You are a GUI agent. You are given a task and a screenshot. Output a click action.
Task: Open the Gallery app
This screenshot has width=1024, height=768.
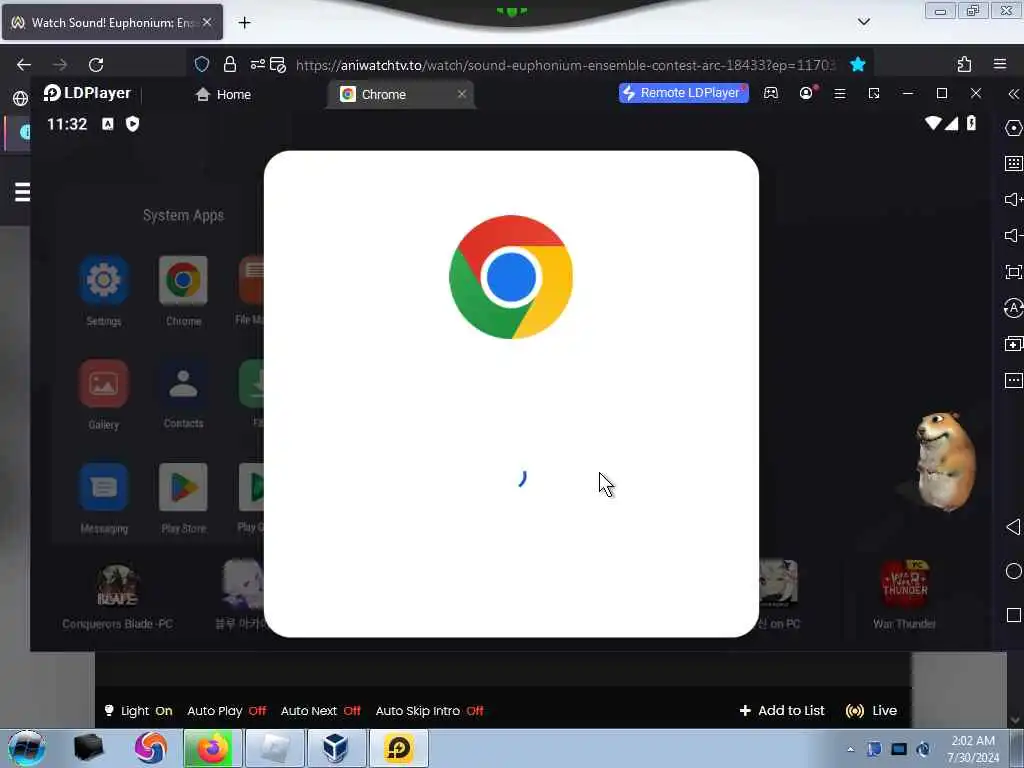pyautogui.click(x=103, y=384)
